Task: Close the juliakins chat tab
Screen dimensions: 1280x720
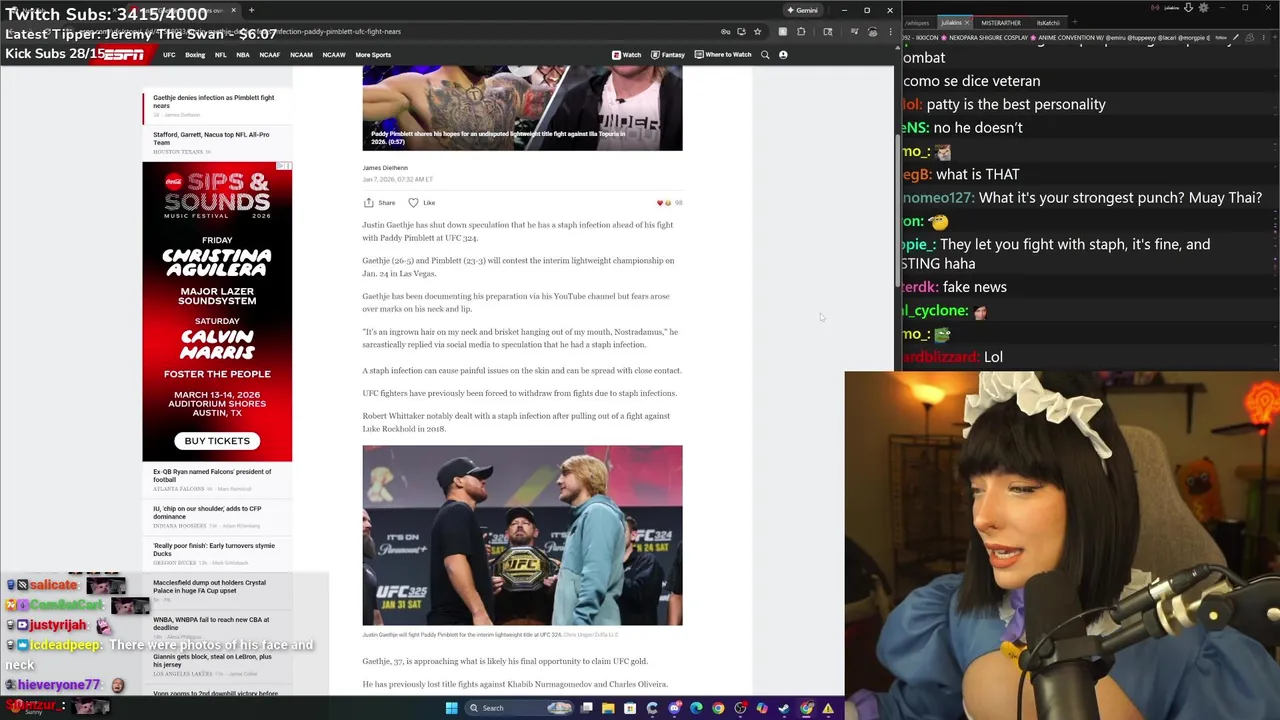Action: 967,23
